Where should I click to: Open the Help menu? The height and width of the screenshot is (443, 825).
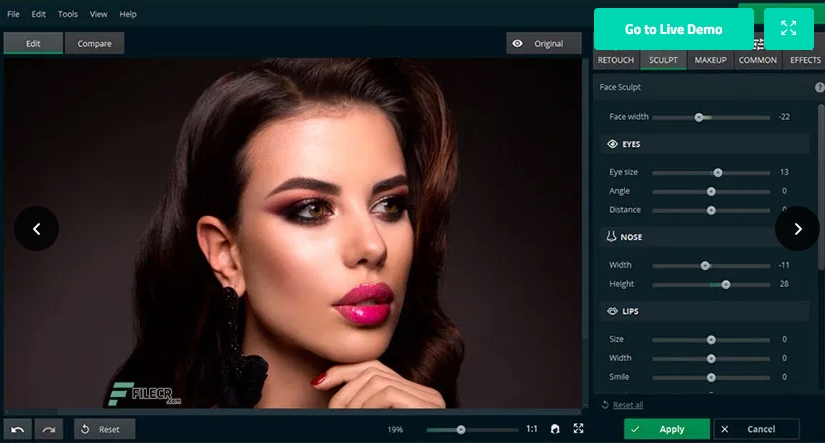point(128,14)
